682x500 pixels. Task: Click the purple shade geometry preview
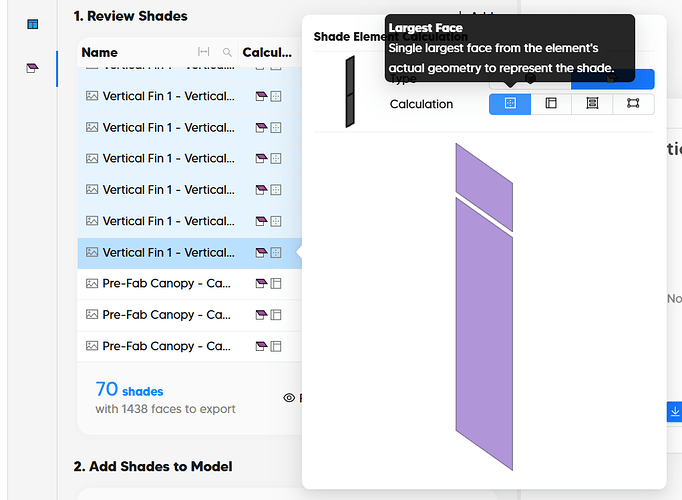pos(484,307)
